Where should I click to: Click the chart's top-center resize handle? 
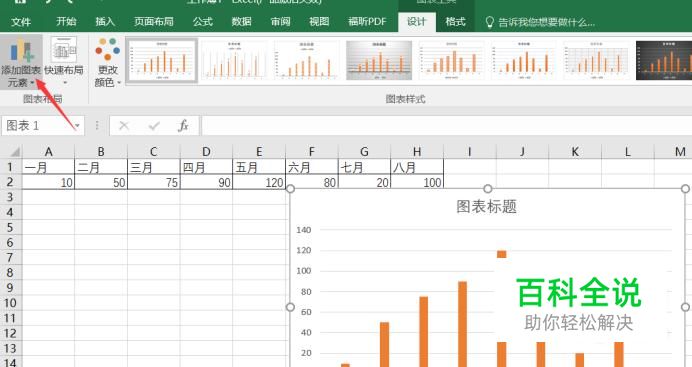(488, 189)
